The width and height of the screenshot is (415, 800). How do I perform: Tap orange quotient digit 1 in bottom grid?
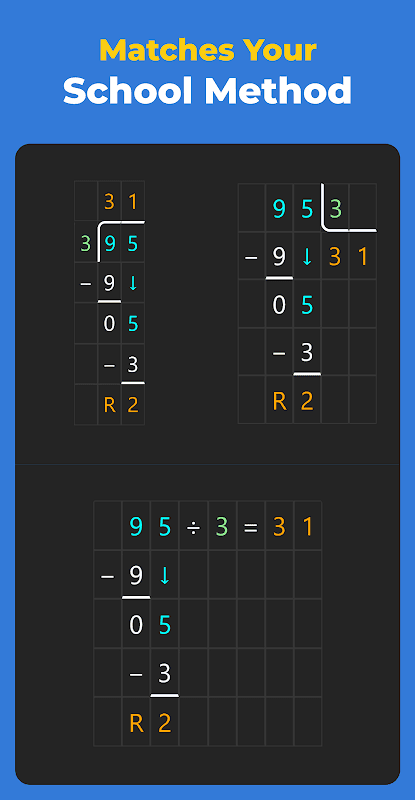point(307,527)
